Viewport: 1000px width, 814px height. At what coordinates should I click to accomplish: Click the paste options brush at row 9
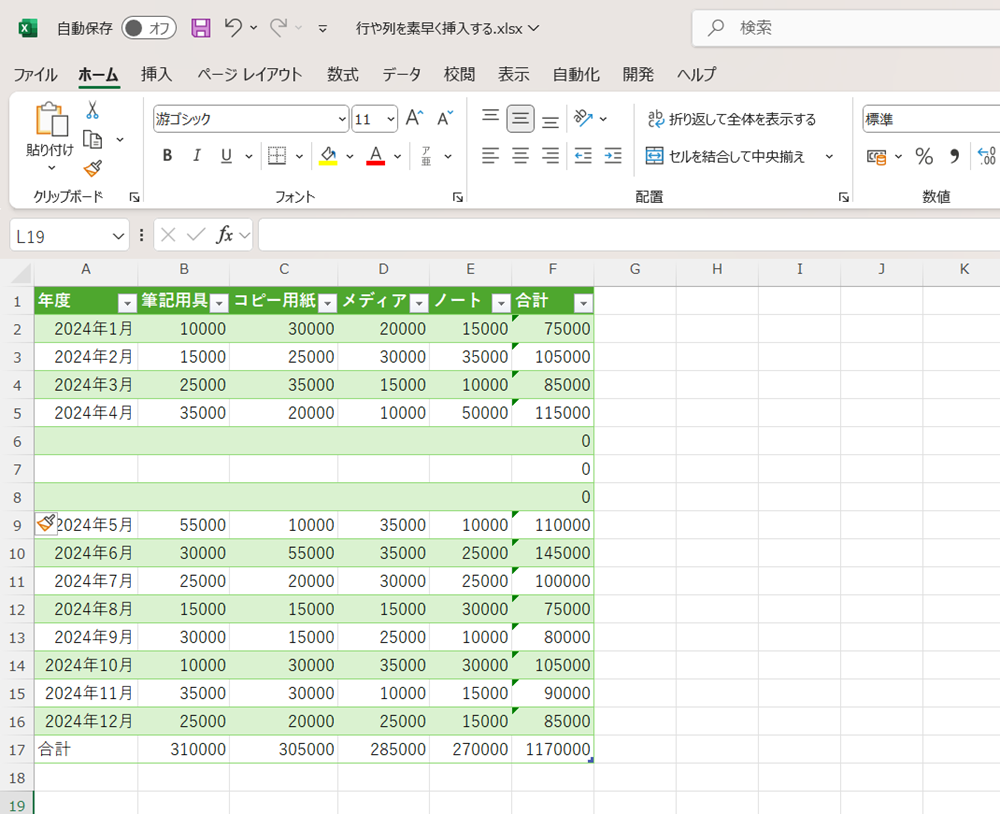[x=46, y=524]
